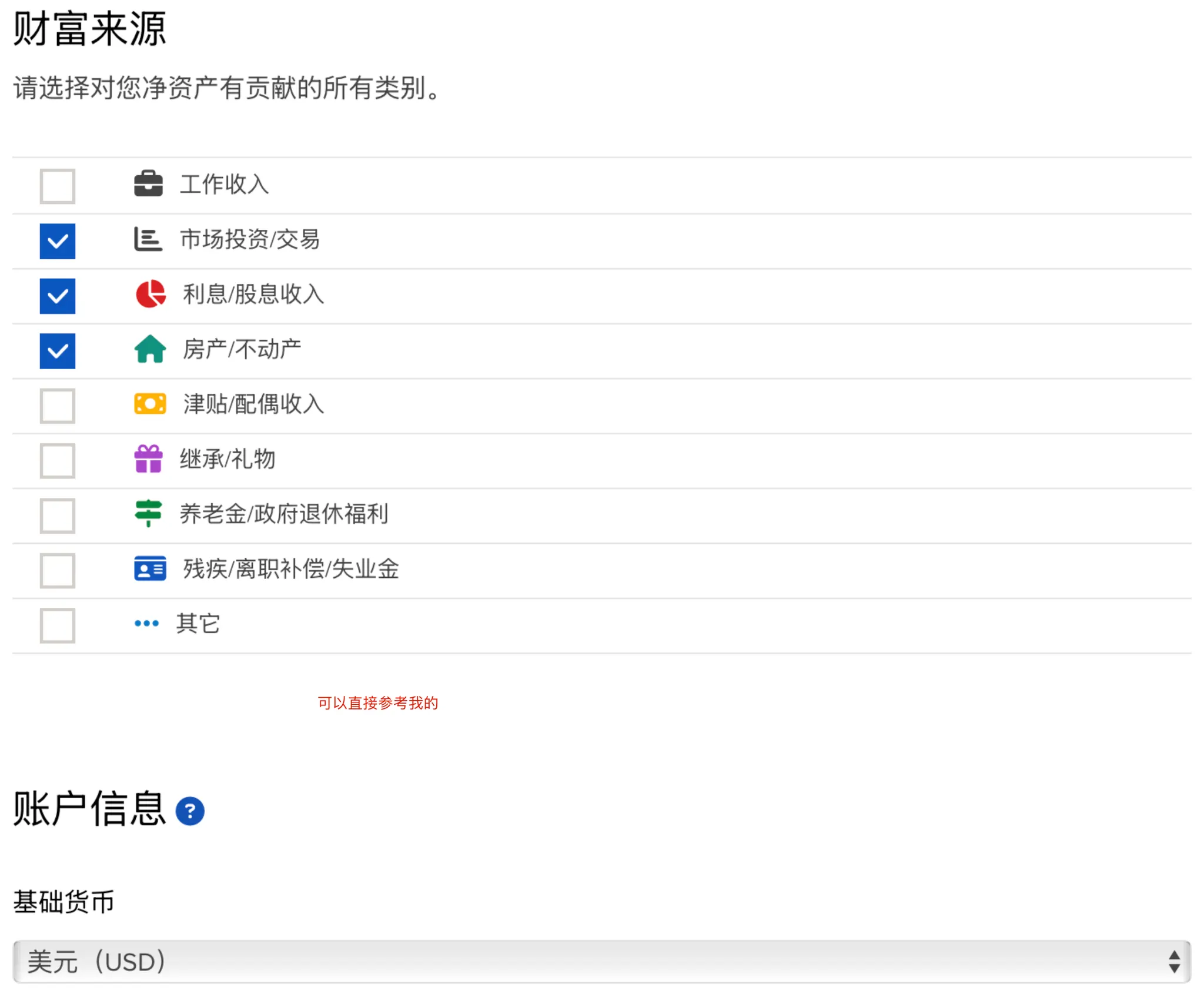Uncheck the 房产/不动产 checkbox

[58, 351]
